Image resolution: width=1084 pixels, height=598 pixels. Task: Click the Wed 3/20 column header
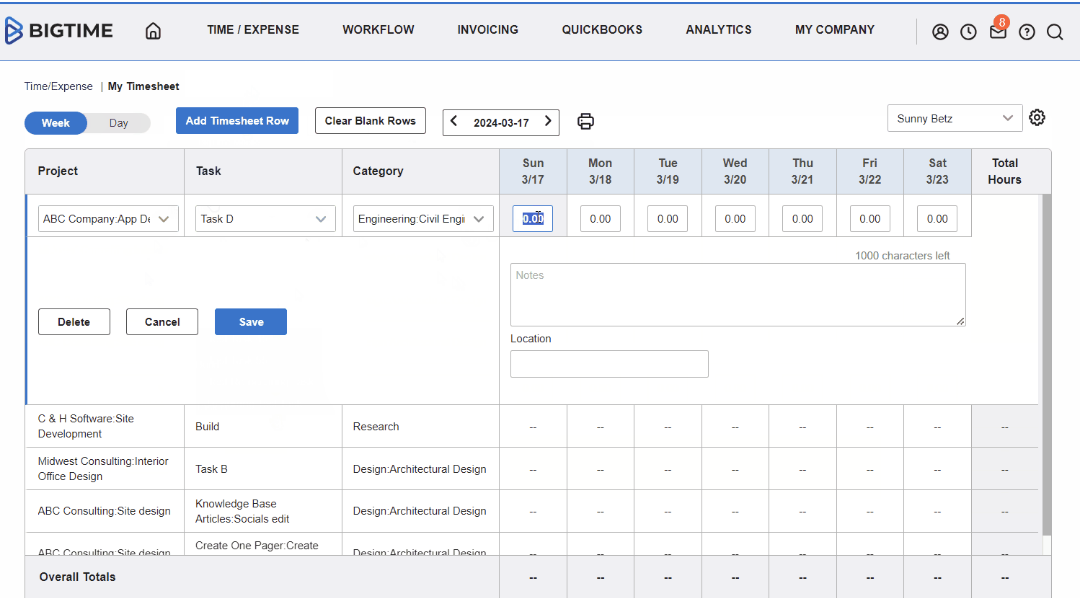(x=735, y=171)
